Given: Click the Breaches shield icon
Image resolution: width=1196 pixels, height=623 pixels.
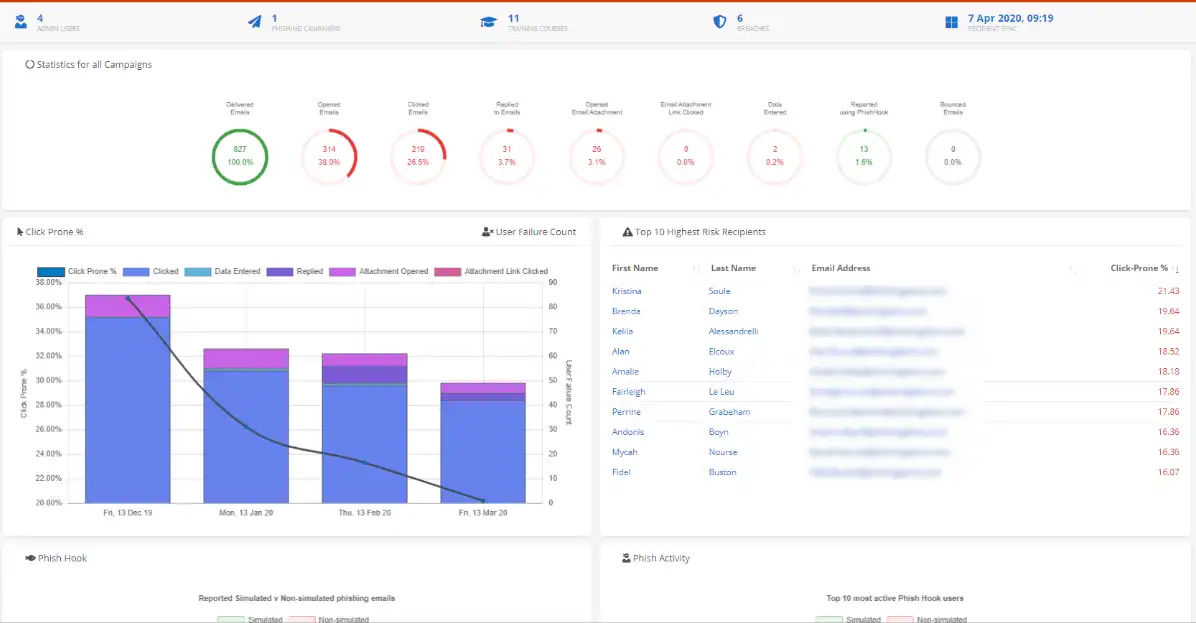Looking at the screenshot, I should point(719,22).
